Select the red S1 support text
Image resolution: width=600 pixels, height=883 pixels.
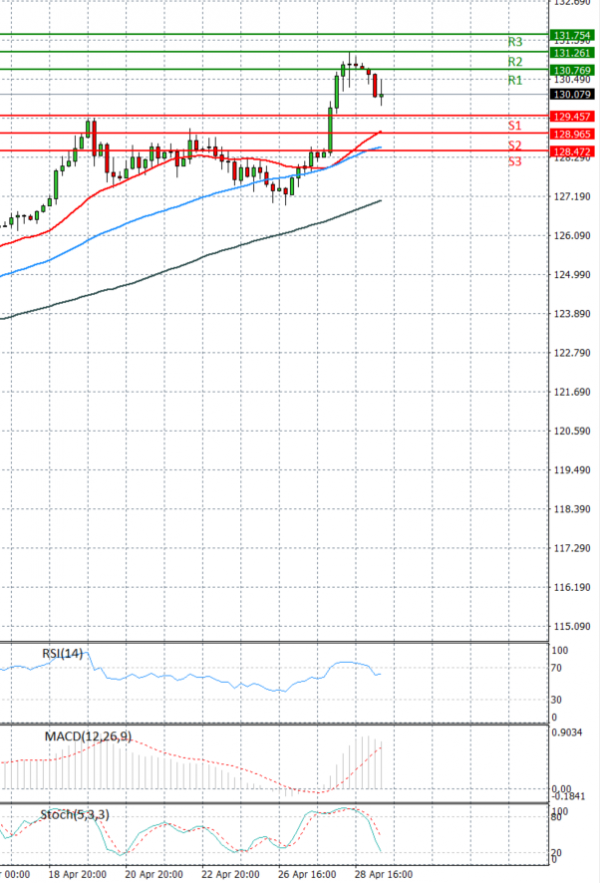tap(514, 126)
